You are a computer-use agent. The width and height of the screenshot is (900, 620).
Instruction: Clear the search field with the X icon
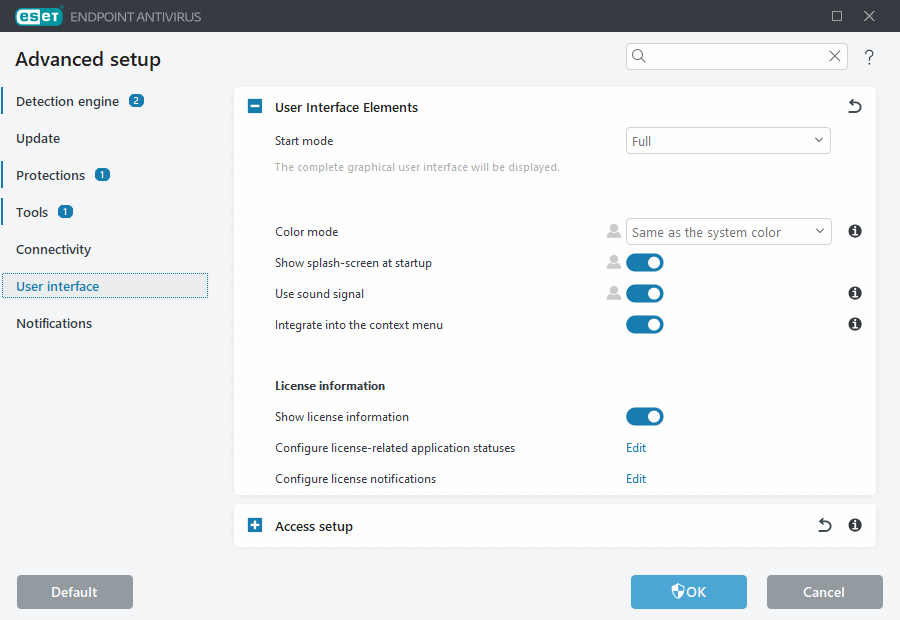pos(835,56)
